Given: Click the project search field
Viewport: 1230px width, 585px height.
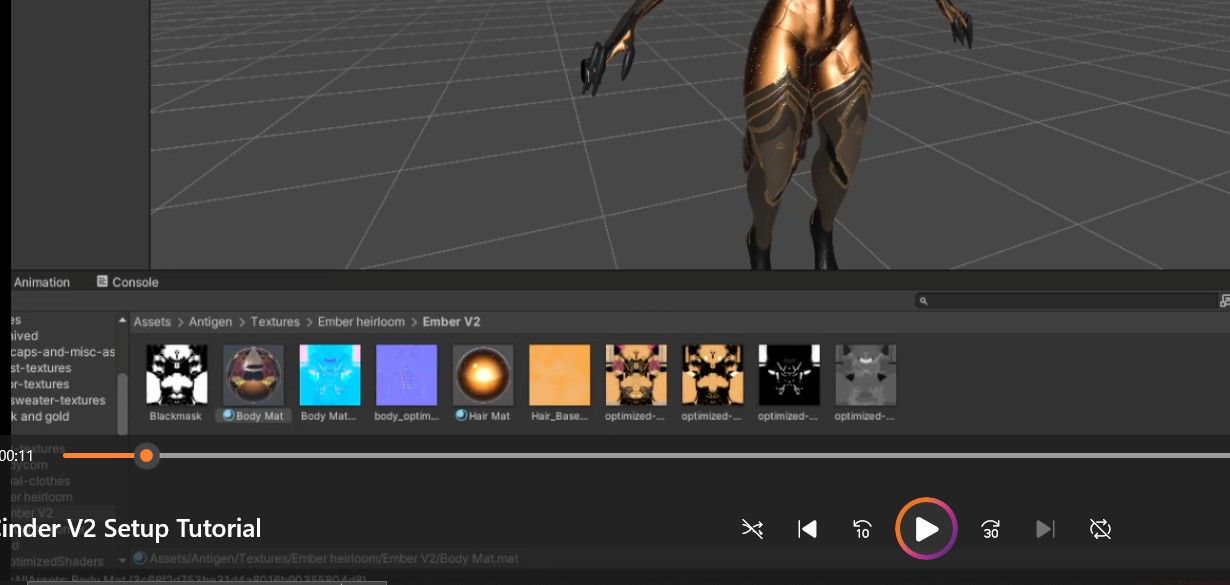Looking at the screenshot, I should coord(1065,300).
